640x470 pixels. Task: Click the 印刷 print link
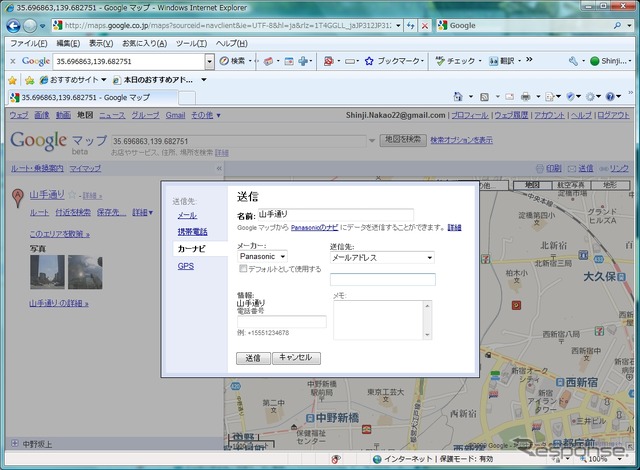tap(554, 168)
